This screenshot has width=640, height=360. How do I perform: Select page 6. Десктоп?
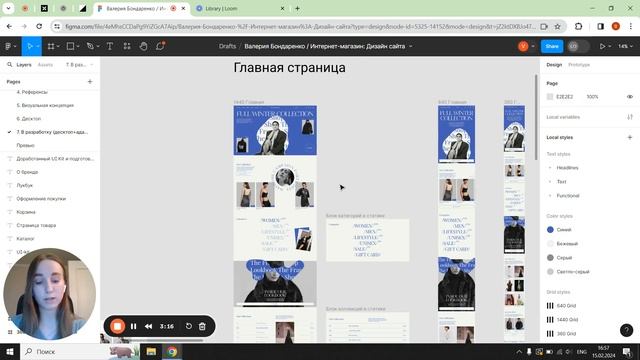point(29,119)
